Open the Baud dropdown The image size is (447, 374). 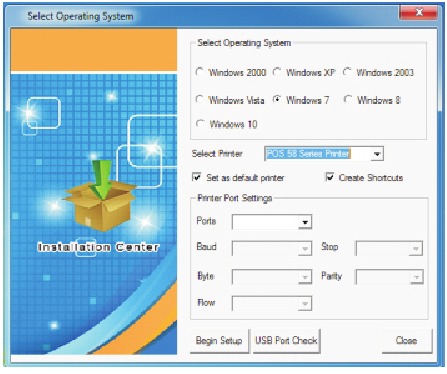click(x=305, y=248)
